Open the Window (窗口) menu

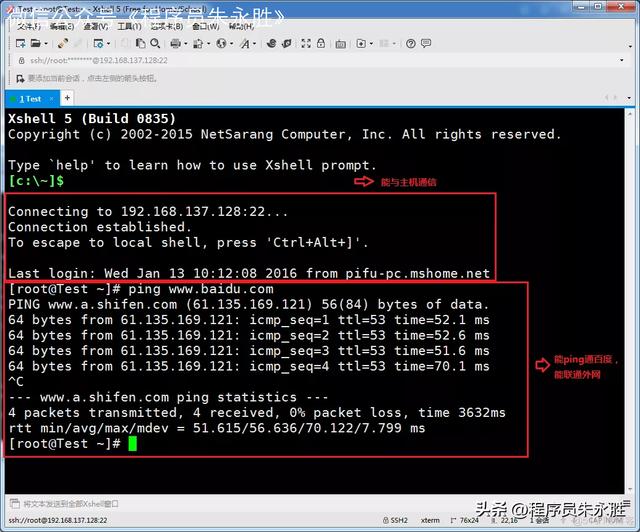coord(206,27)
